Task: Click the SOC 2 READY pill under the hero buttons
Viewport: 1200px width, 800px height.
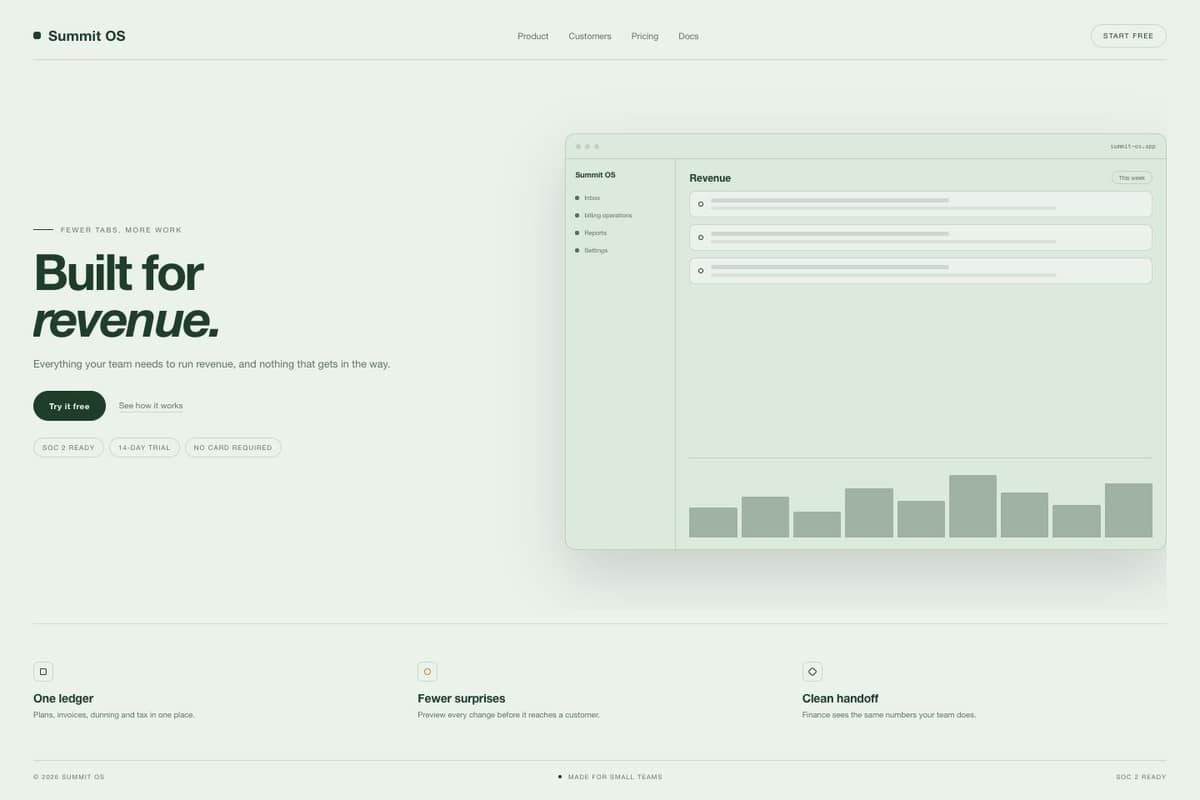Action: pyautogui.click(x=68, y=447)
